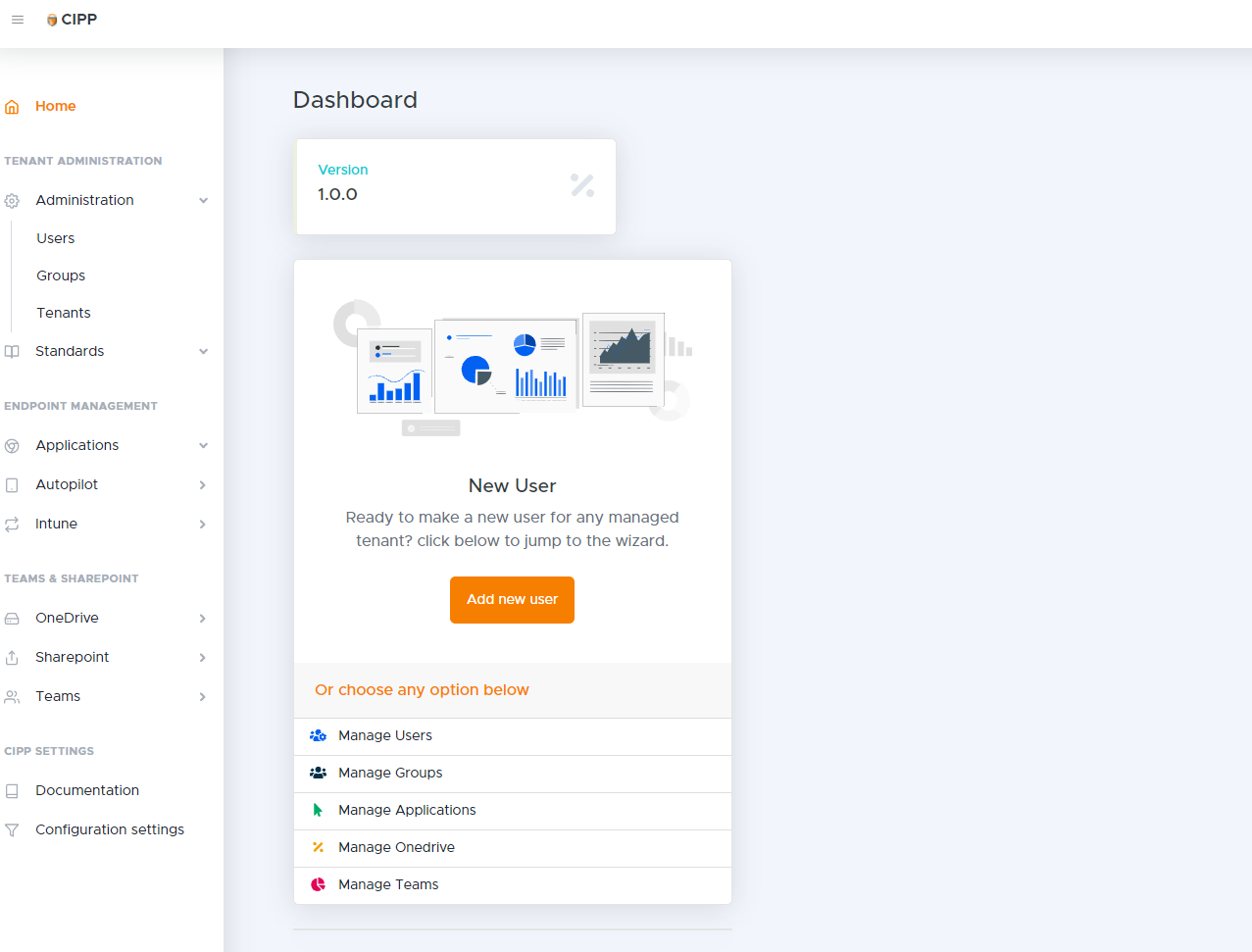Viewport: 1252px width, 952px height.
Task: Open the Manage Onedrive option
Action: (396, 847)
